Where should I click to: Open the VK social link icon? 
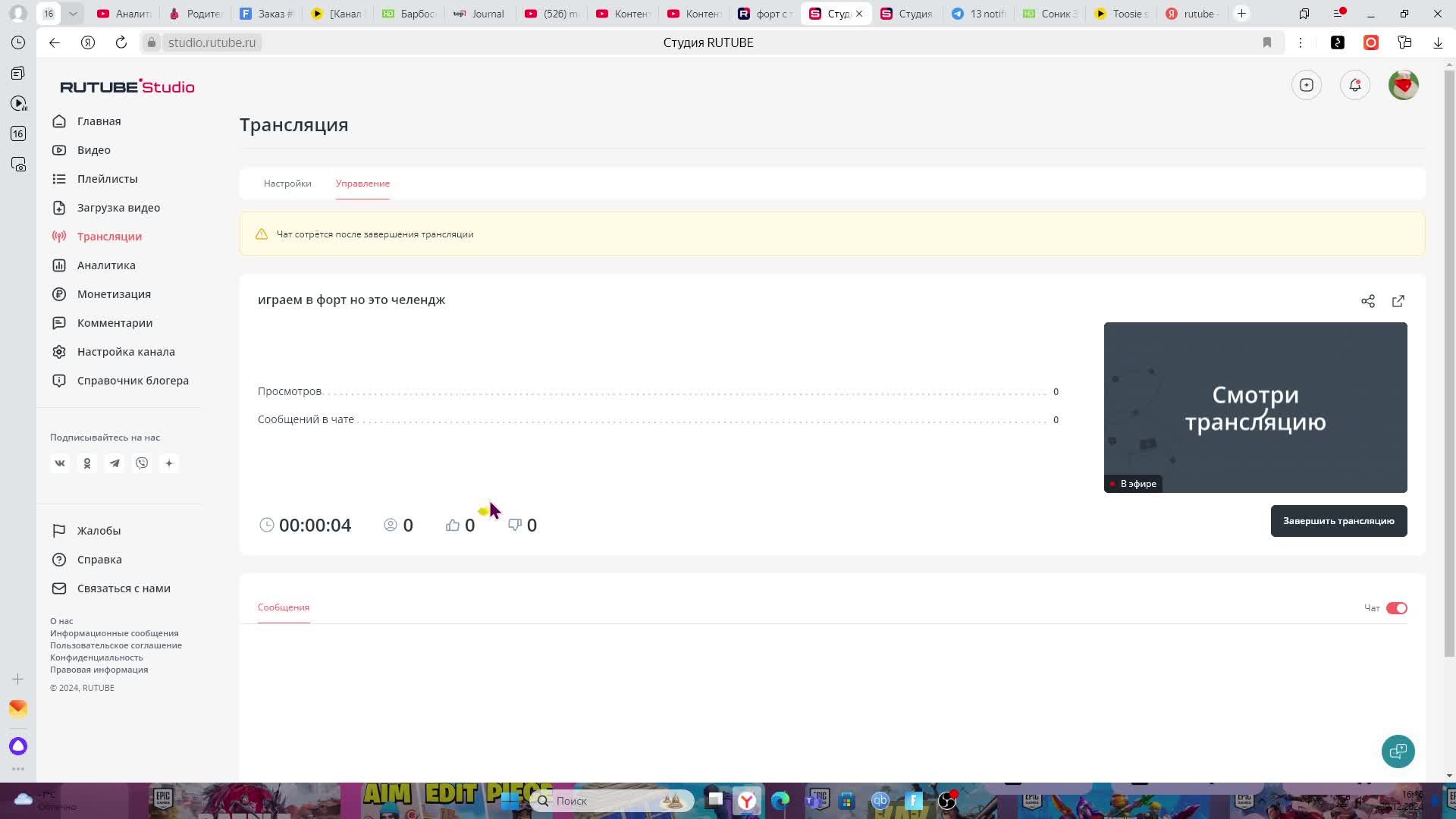[x=60, y=463]
